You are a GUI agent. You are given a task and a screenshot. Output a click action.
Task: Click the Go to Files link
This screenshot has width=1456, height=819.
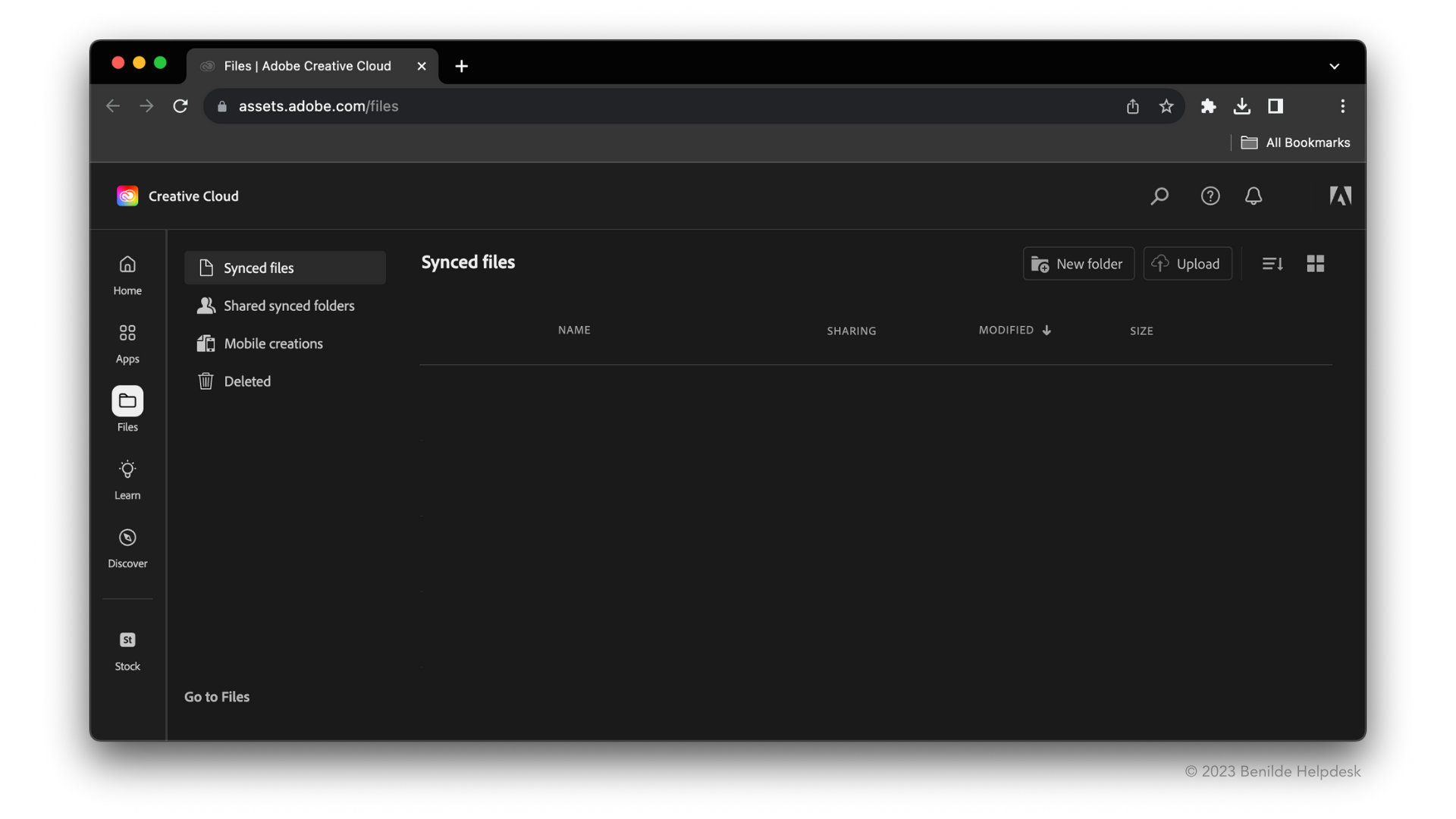tap(217, 697)
